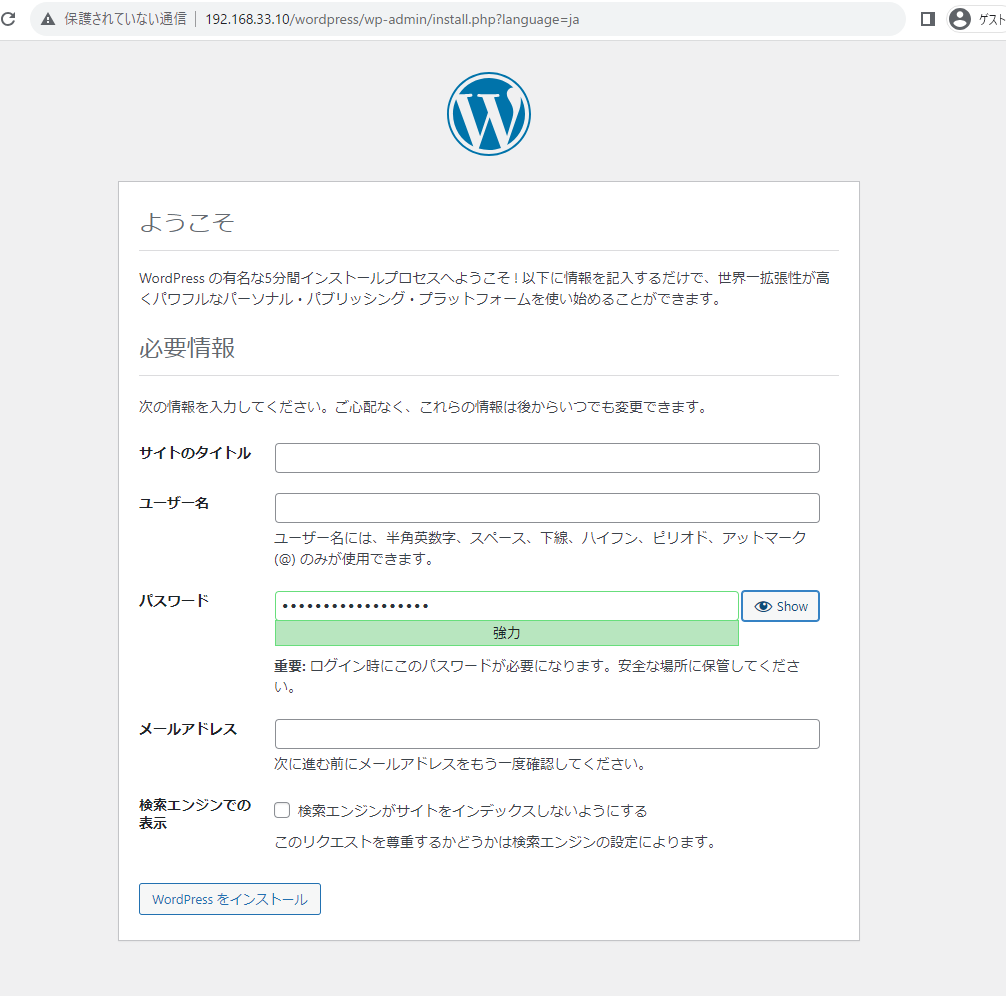
Task: Click the WordPress logo
Action: [489, 114]
